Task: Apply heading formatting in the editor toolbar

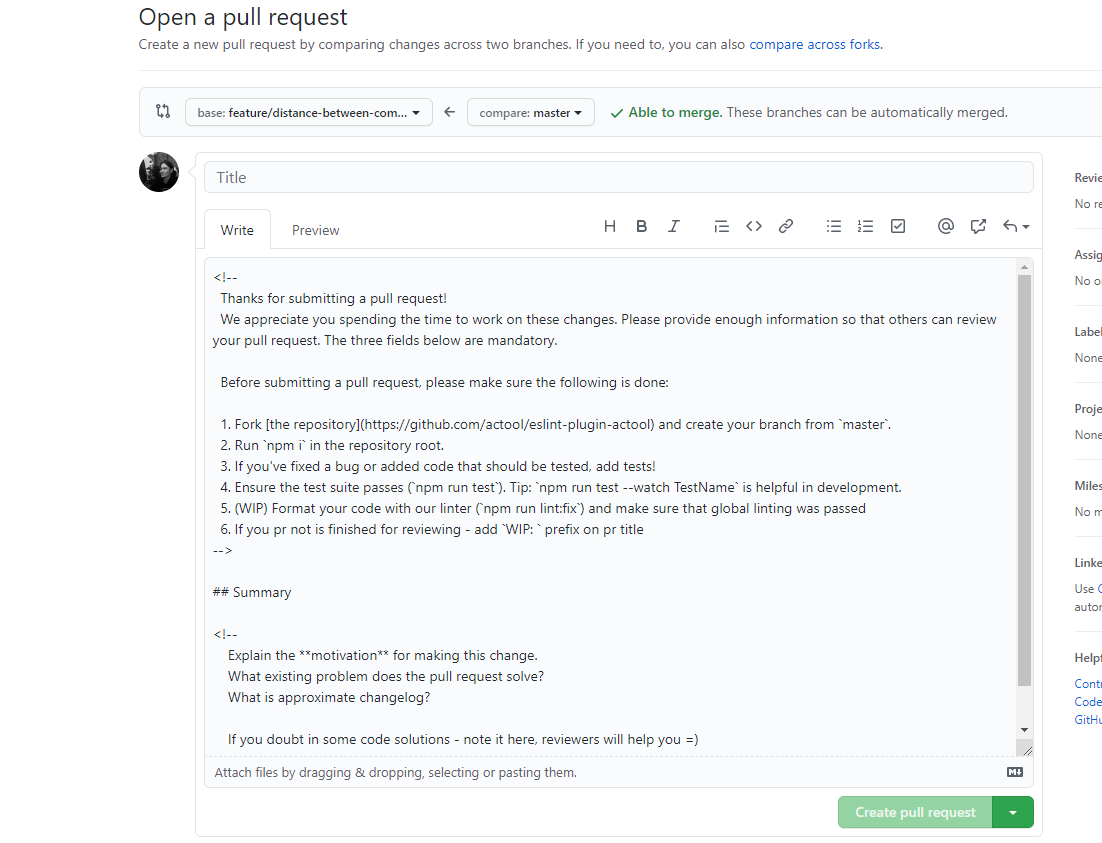Action: (x=610, y=226)
